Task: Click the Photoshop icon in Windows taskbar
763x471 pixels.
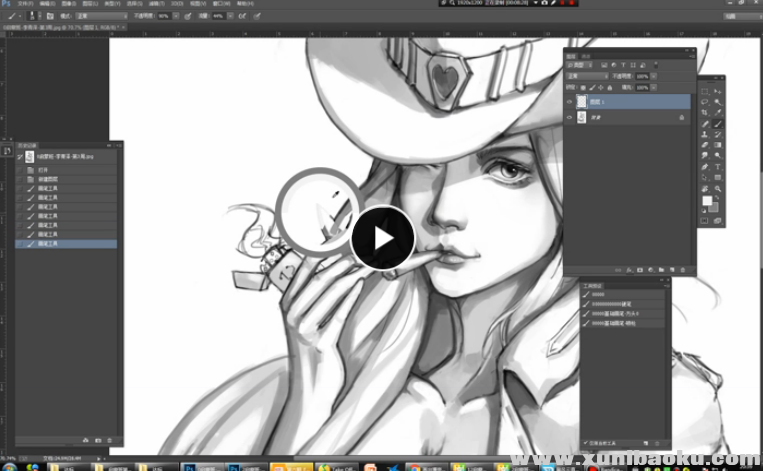Action: 188,465
